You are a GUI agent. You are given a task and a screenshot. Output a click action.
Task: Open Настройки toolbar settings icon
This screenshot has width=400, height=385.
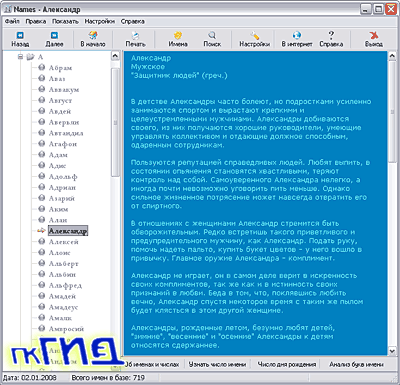[255, 35]
